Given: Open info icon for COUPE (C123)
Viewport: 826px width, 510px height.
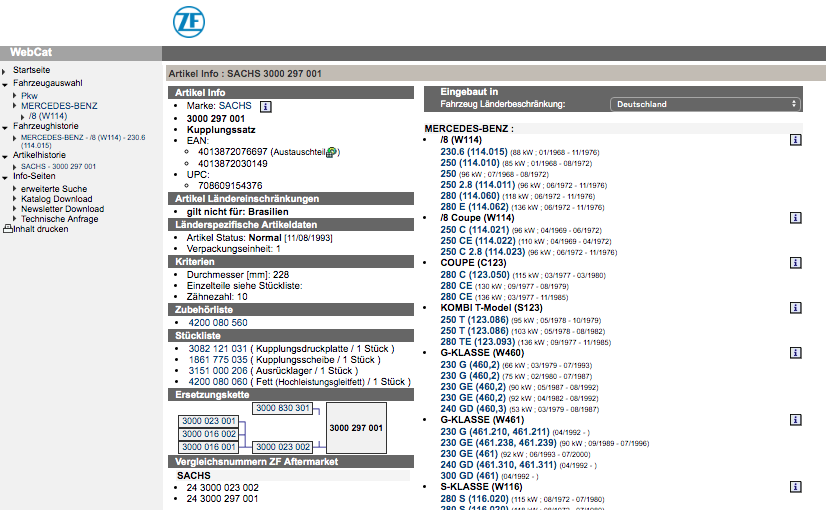Looking at the screenshot, I should coord(795,262).
